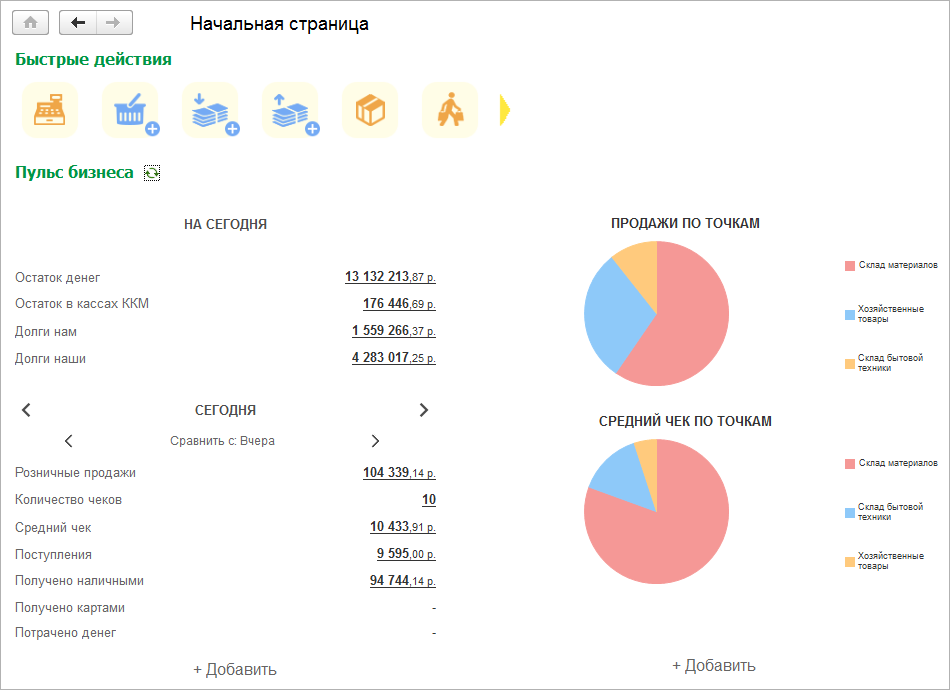The width and height of the screenshot is (950, 690).
Task: Open Остаток денег value 13 132 213,87
Action: pyautogui.click(x=390, y=277)
